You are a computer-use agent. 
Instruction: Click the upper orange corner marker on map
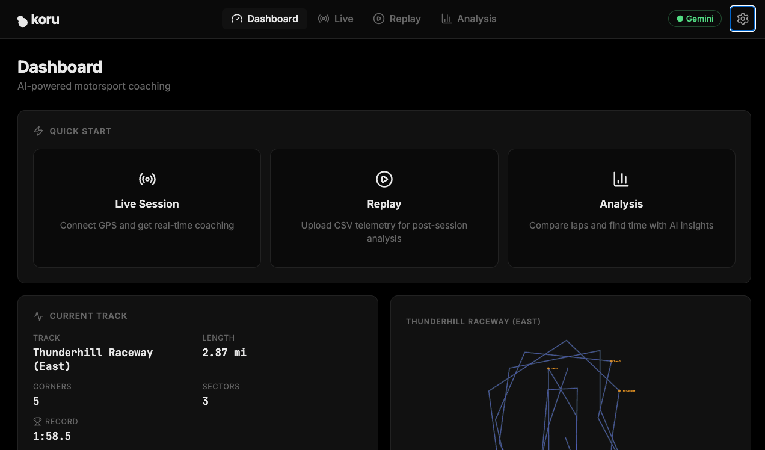pyautogui.click(x=615, y=360)
